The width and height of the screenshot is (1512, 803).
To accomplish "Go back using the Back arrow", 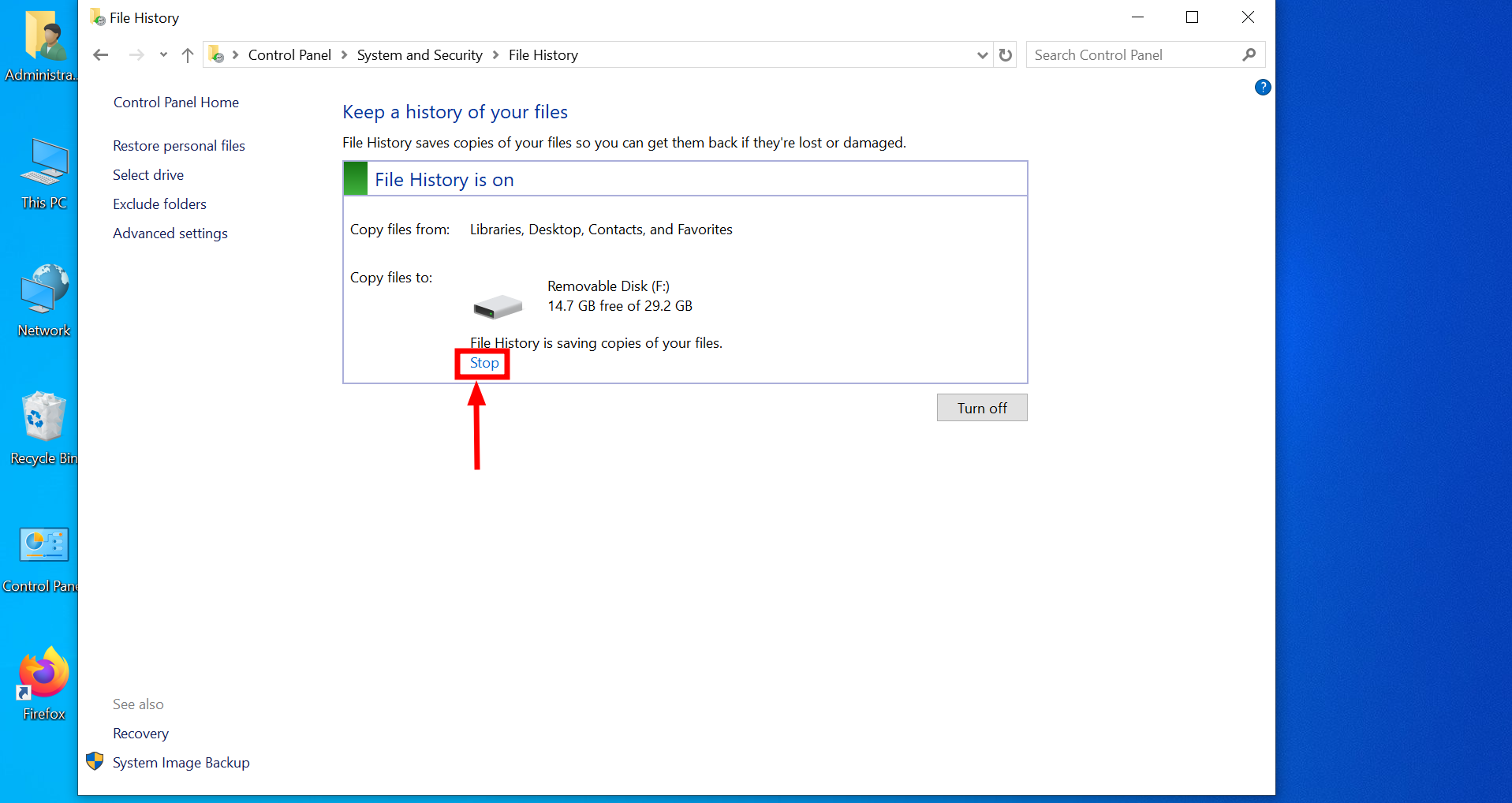I will pos(100,55).
